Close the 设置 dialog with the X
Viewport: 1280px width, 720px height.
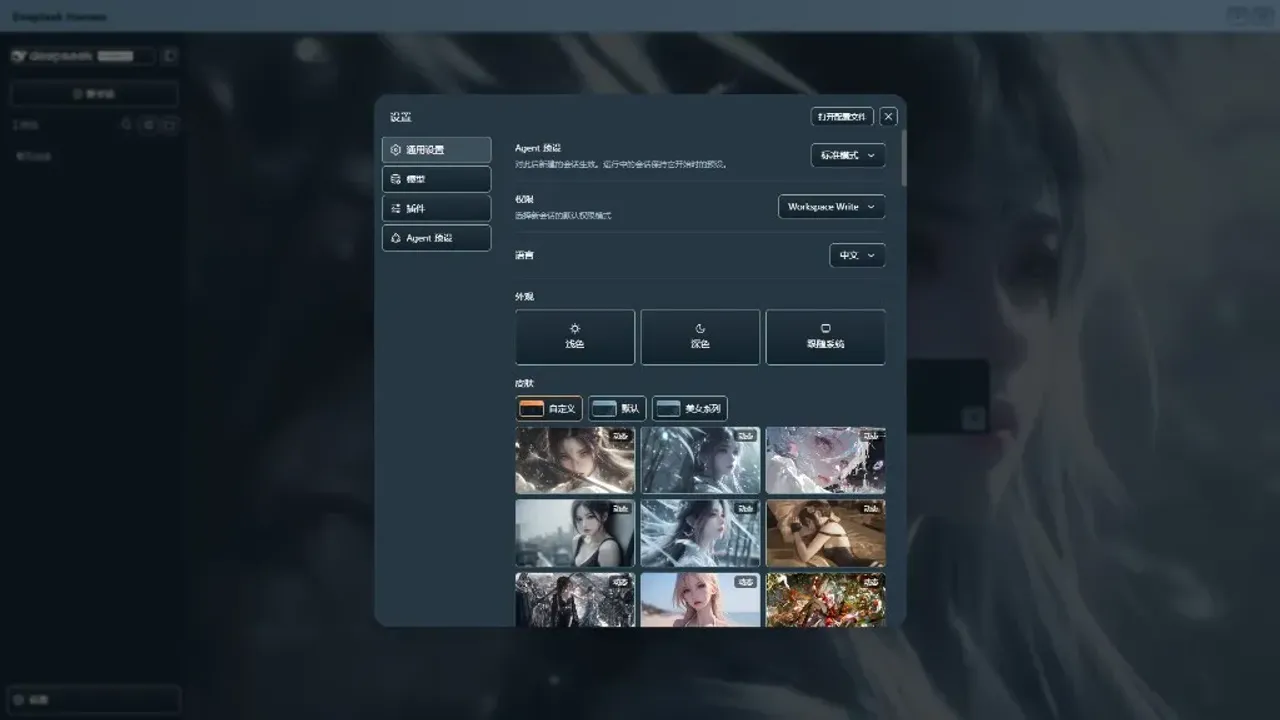[x=889, y=117]
